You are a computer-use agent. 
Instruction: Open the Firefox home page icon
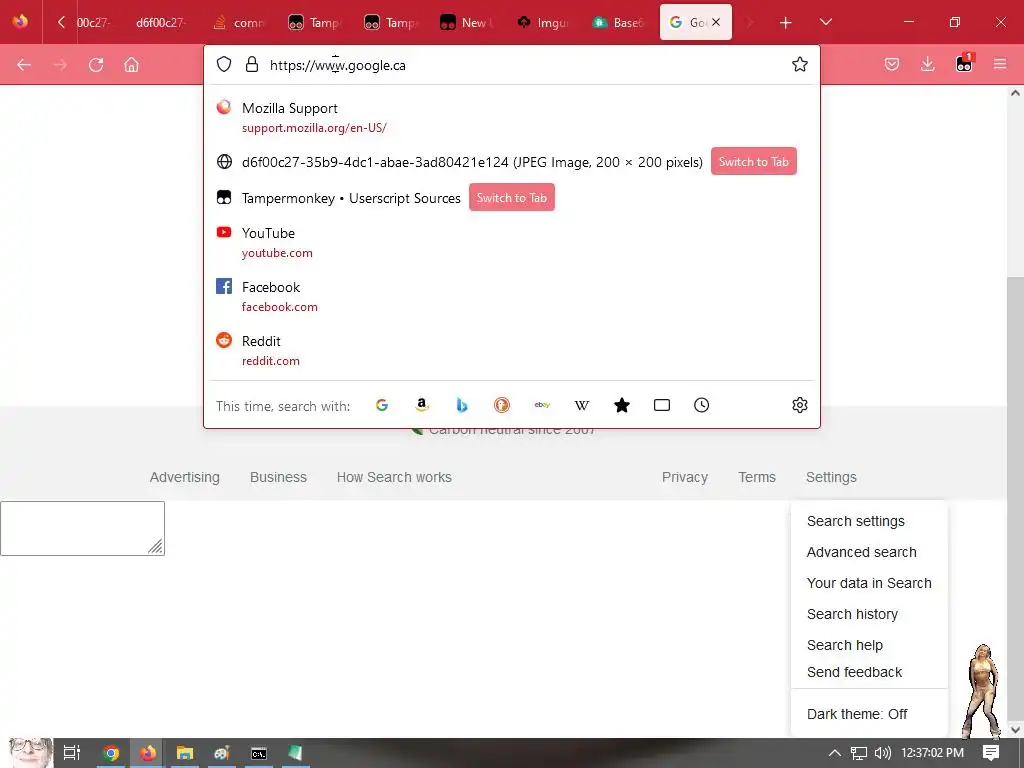pyautogui.click(x=131, y=65)
